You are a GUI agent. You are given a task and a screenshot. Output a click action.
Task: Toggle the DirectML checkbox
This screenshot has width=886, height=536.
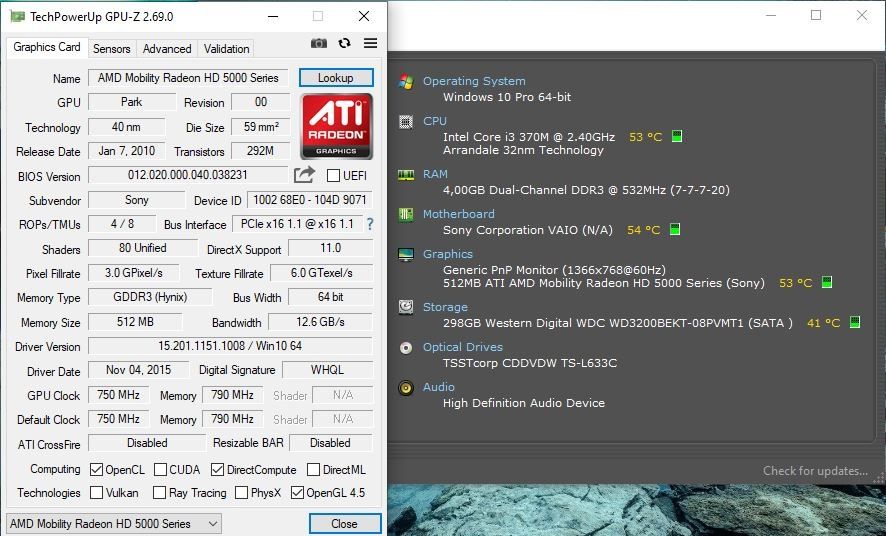[314, 469]
